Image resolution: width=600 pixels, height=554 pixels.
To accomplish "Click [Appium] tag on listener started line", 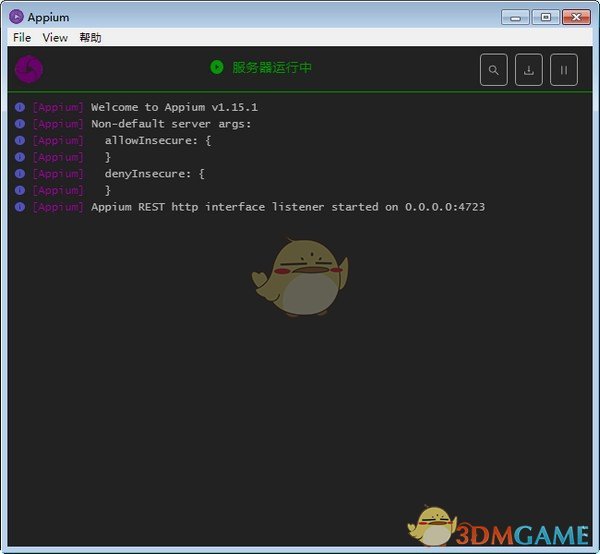I will click(58, 207).
